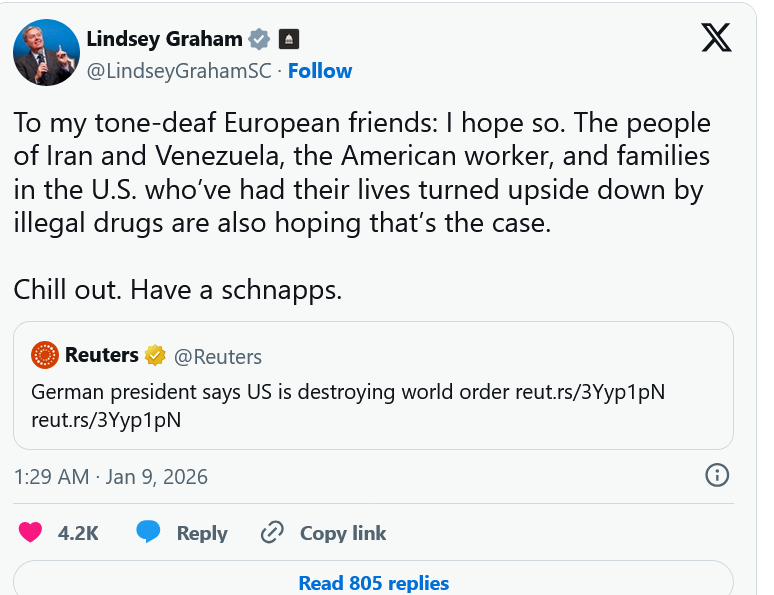Image resolution: width=774 pixels, height=595 pixels.
Task: Click the Reuters logo avatar
Action: click(45, 355)
